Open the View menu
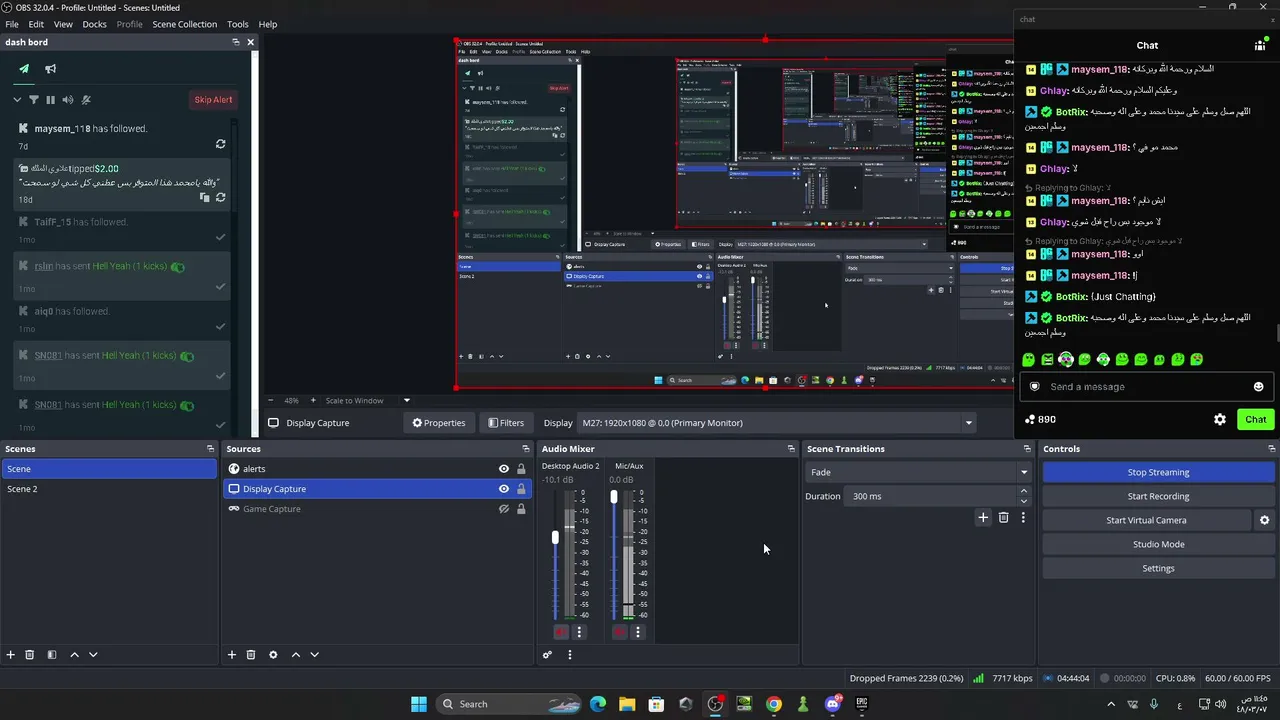 63,24
